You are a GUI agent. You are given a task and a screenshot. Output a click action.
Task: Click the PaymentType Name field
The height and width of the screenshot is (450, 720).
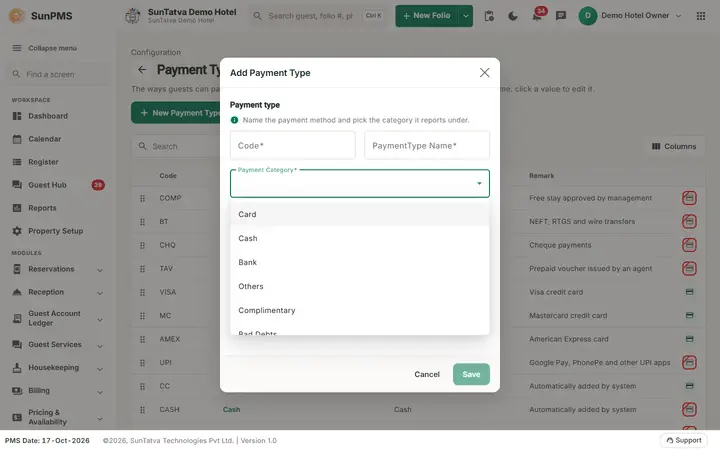(427, 146)
